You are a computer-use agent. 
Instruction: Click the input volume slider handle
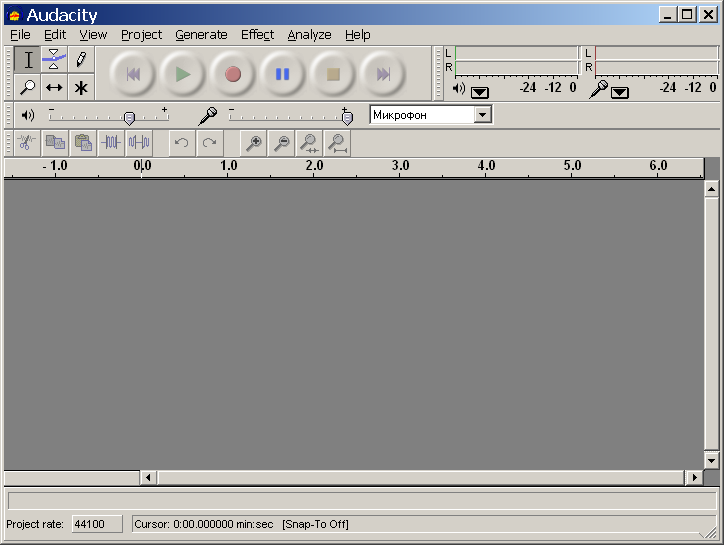click(x=347, y=118)
